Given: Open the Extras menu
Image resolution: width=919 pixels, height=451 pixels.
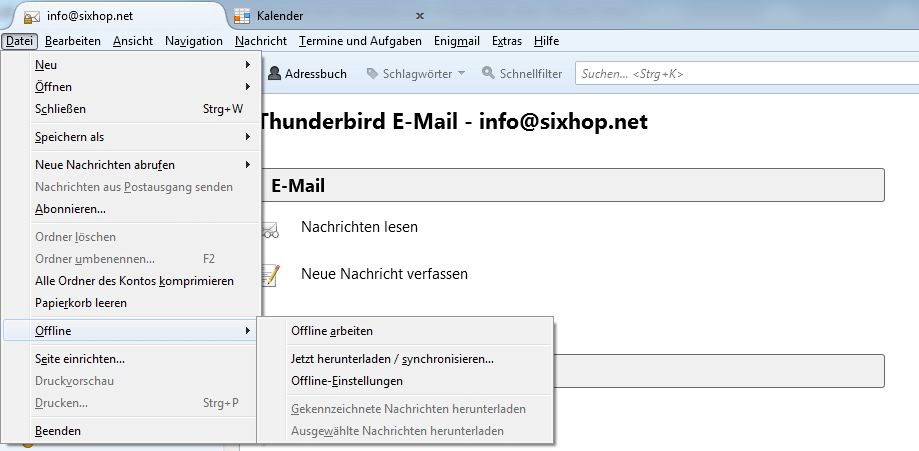Looking at the screenshot, I should [507, 41].
